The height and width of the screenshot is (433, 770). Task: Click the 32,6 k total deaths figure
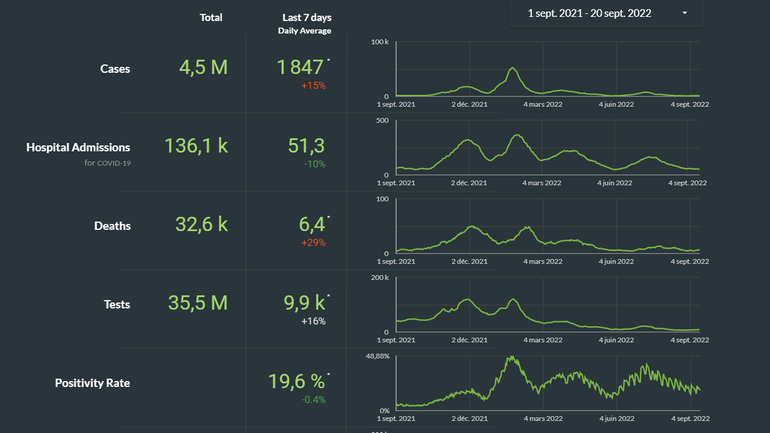(203, 225)
